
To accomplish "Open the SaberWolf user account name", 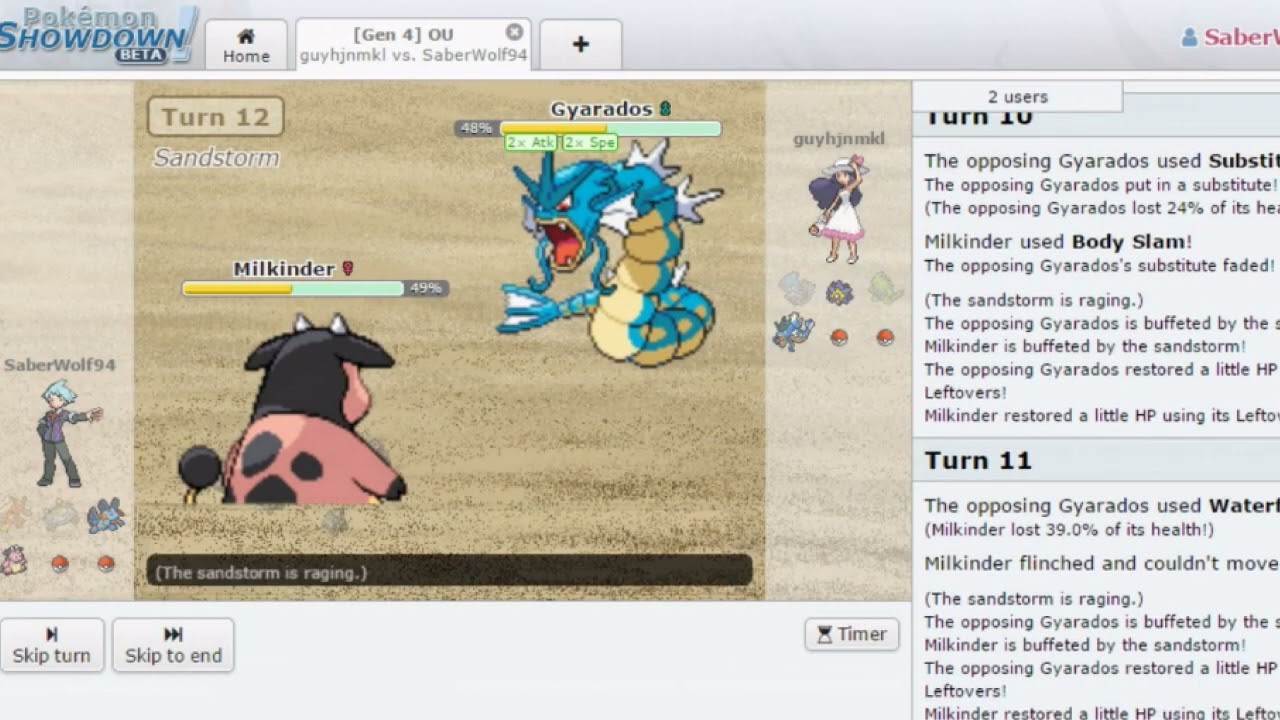I will click(x=1241, y=37).
